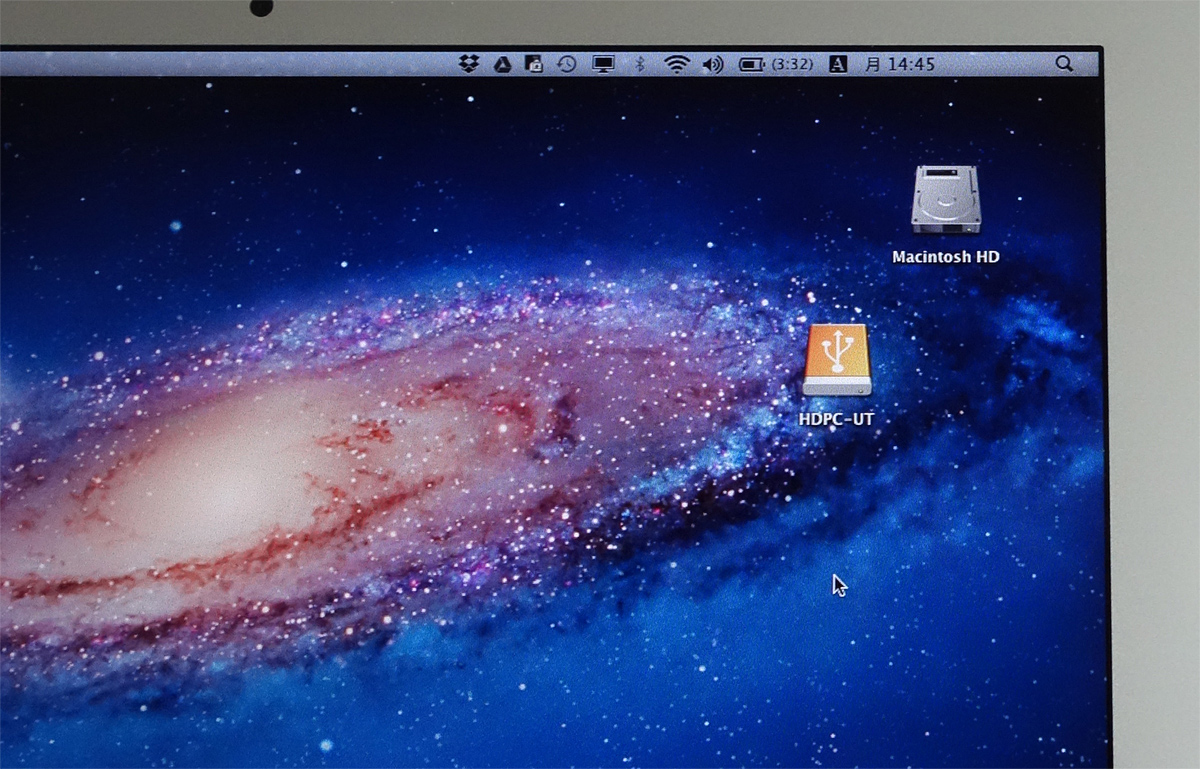
Task: Click the clock showing 14:45
Action: click(911, 64)
